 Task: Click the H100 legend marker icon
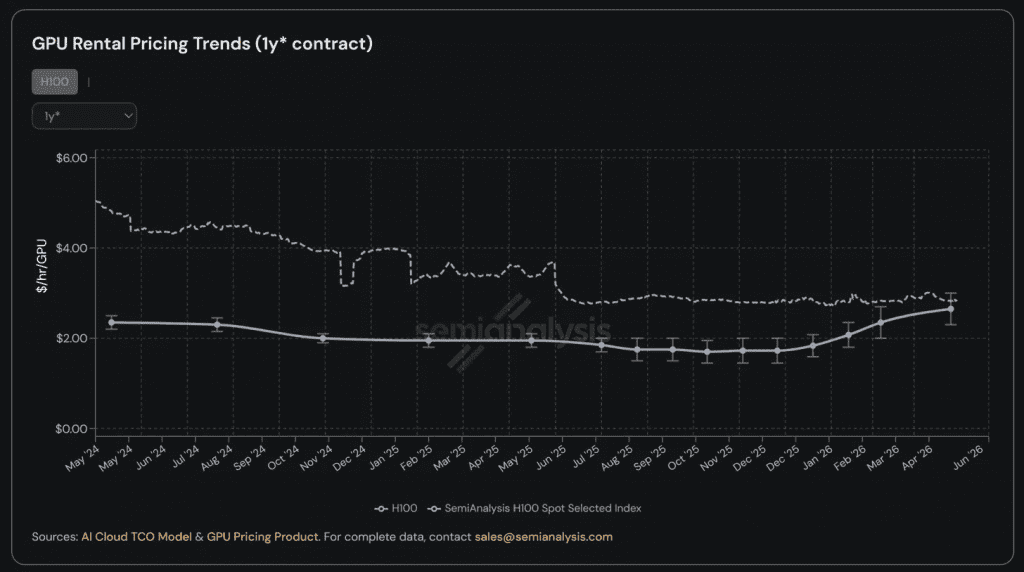(381, 509)
